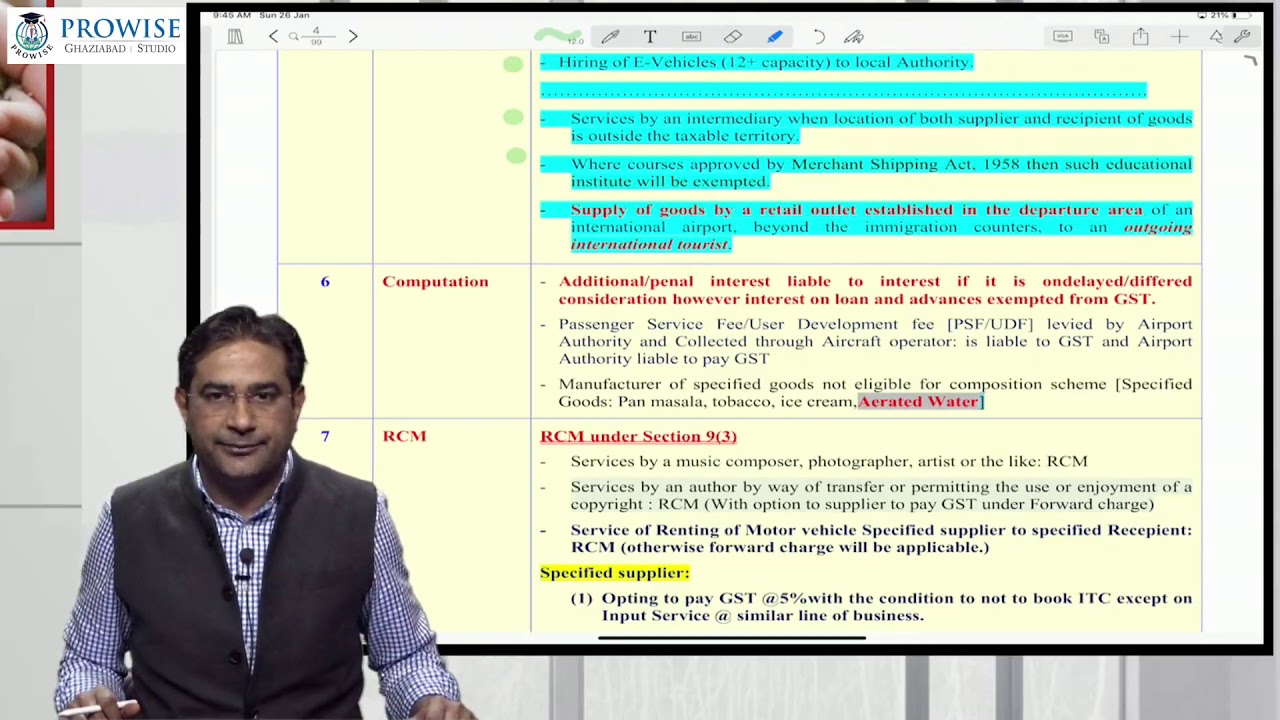Click the horizontal home indicator bar

click(x=732, y=638)
